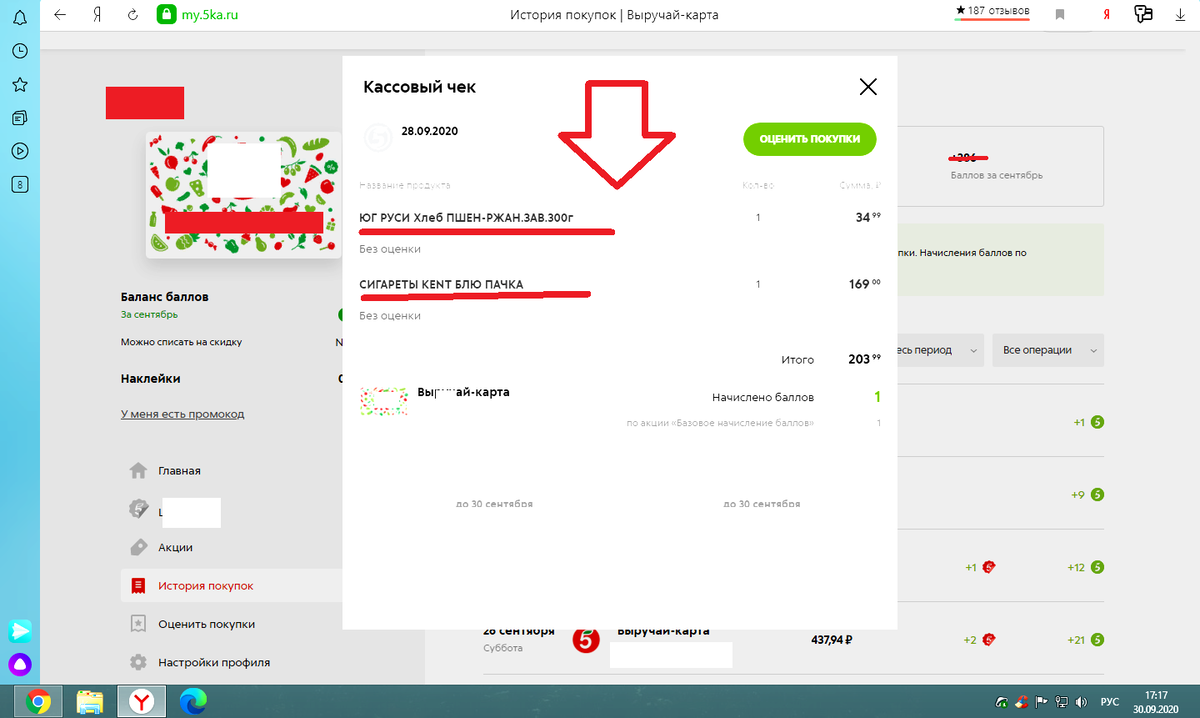This screenshot has width=1200, height=718.
Task: Click the red Я icon near bookmark
Action: pos(1106,16)
